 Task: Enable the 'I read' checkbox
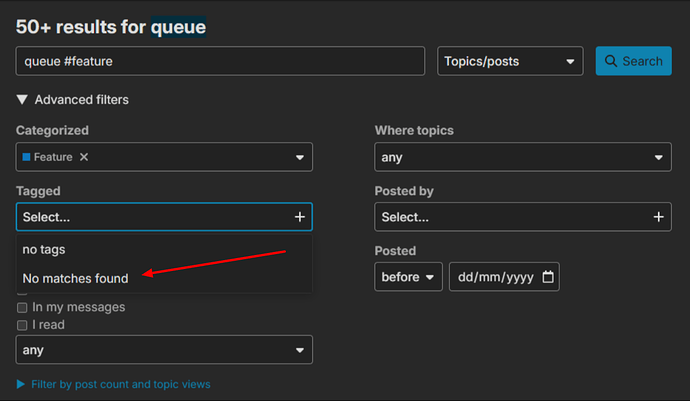22,325
